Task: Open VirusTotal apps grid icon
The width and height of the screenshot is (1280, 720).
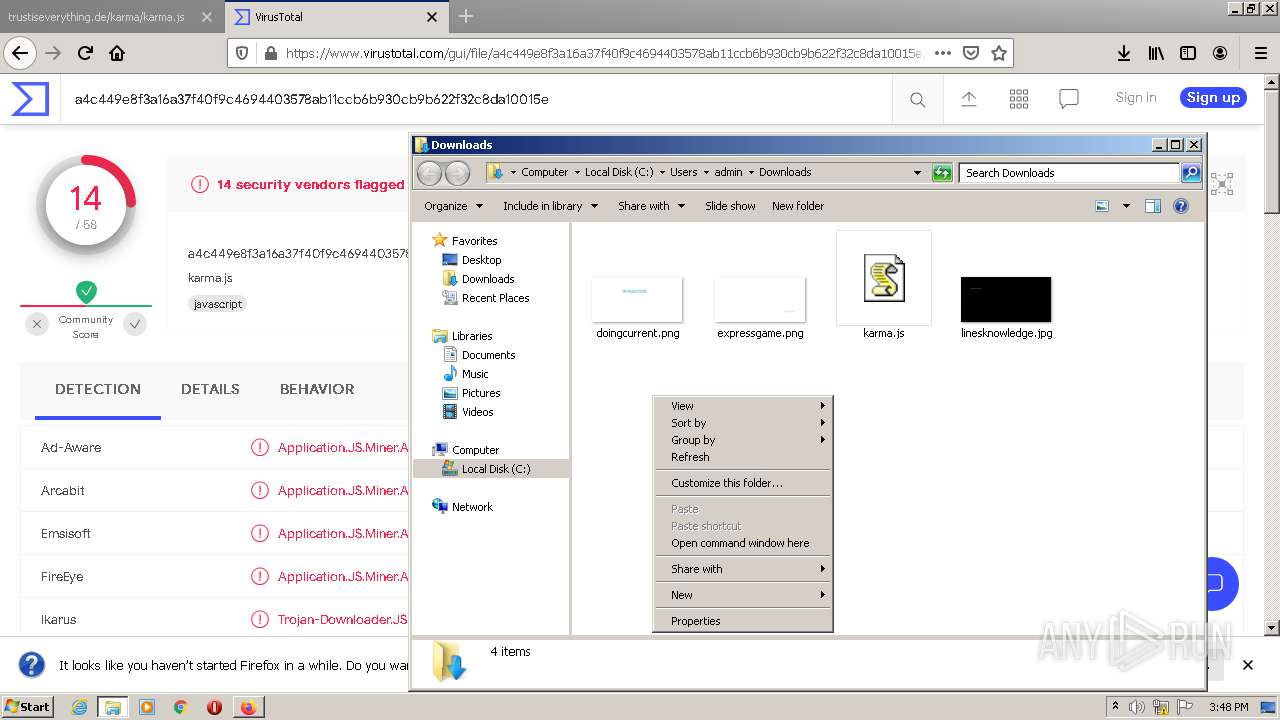Action: (1019, 99)
